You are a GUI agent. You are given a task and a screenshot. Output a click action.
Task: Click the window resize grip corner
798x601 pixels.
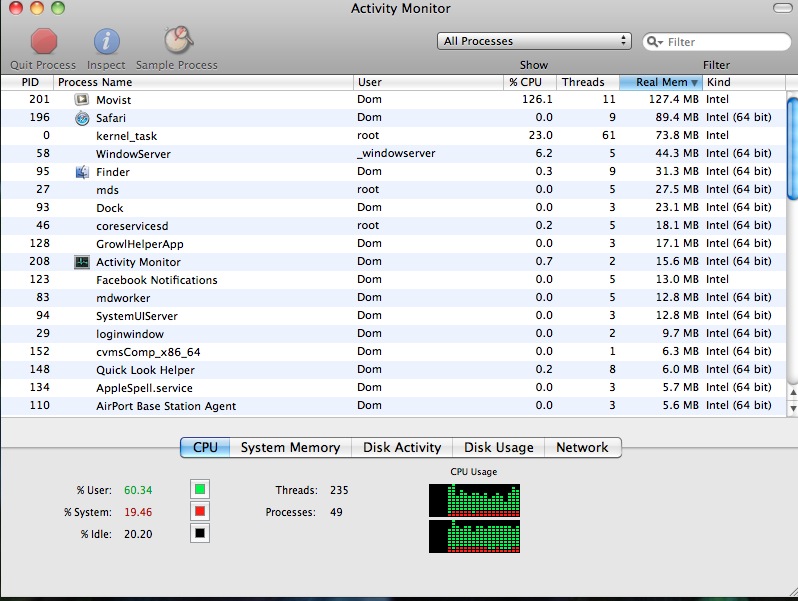(x=792, y=590)
